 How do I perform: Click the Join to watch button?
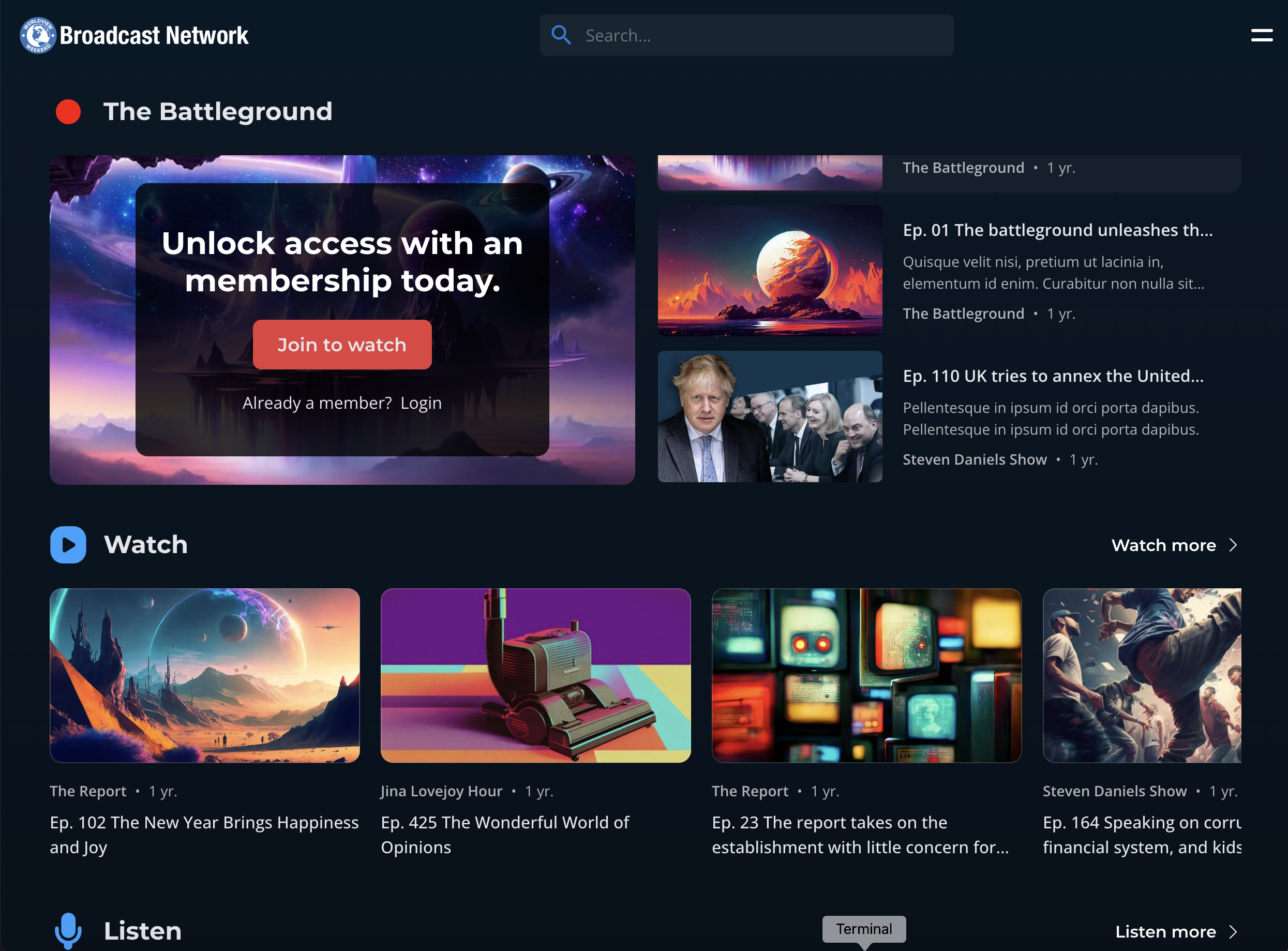tap(342, 344)
